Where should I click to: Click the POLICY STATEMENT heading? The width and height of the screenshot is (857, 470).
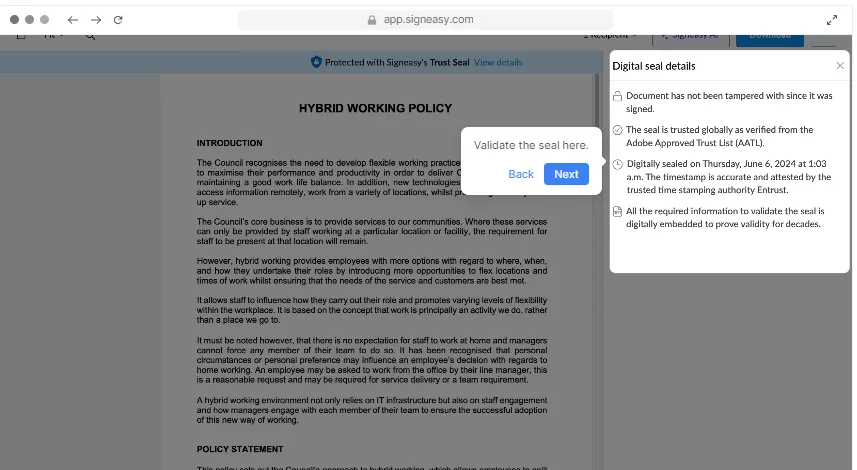pyautogui.click(x=240, y=449)
